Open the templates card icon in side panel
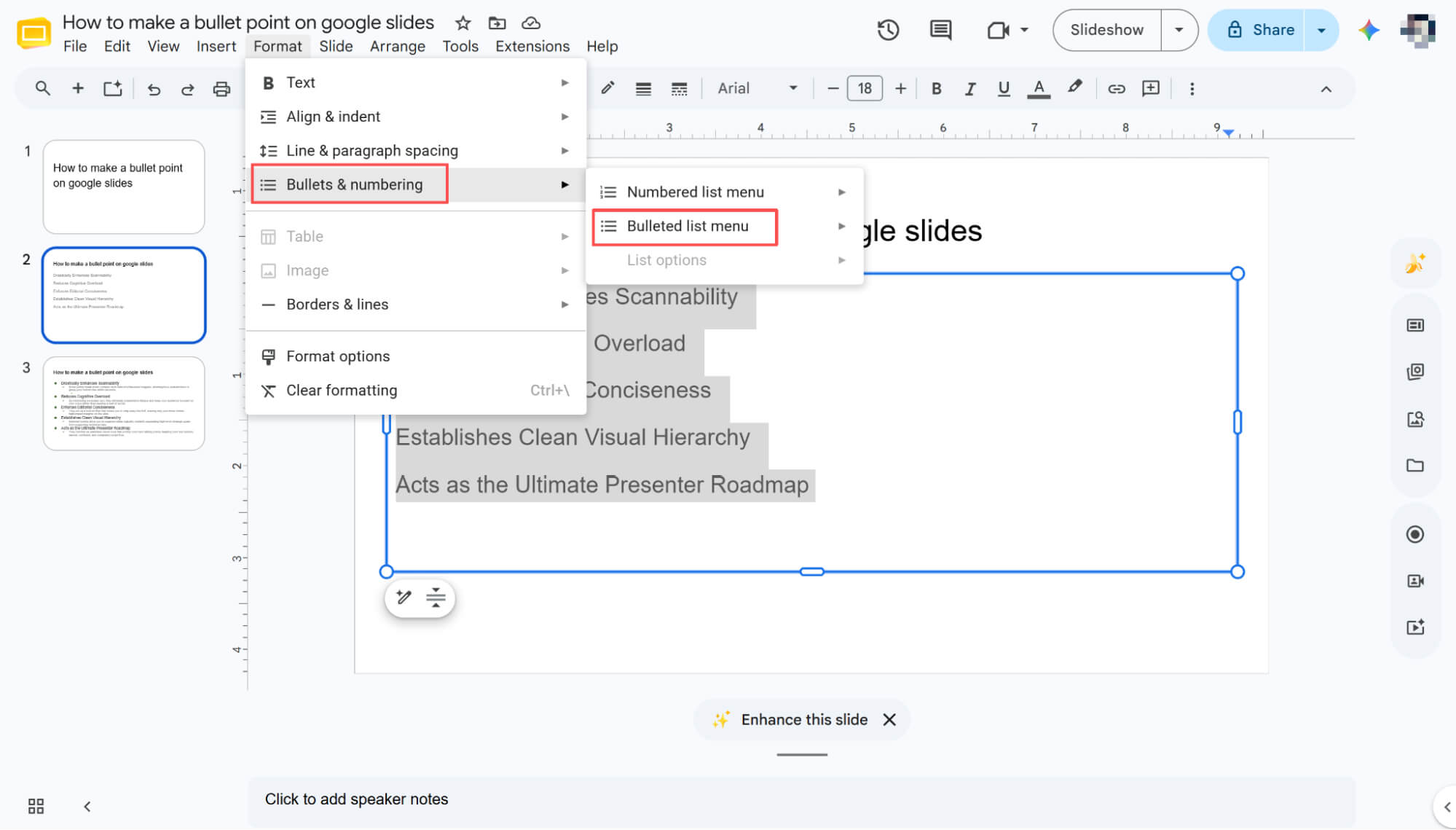 (x=1415, y=325)
